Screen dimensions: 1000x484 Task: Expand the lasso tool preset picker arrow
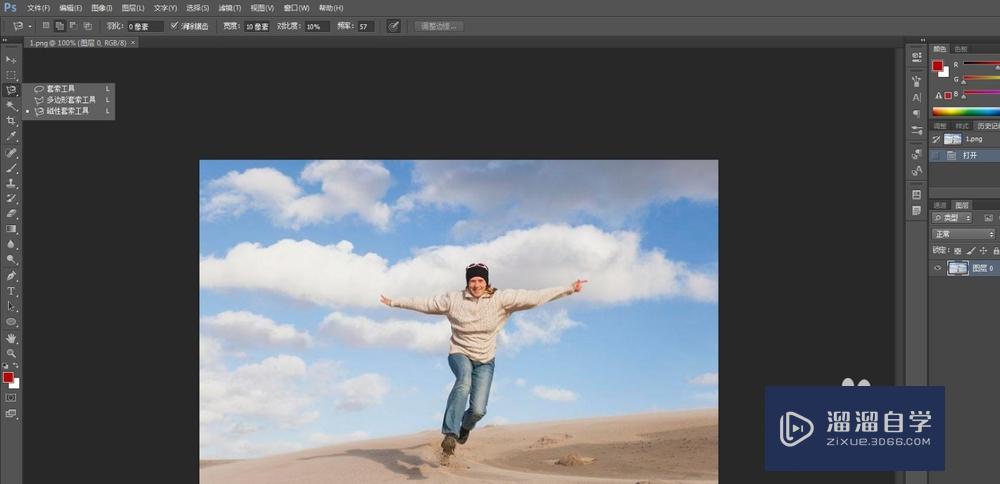pos(30,26)
